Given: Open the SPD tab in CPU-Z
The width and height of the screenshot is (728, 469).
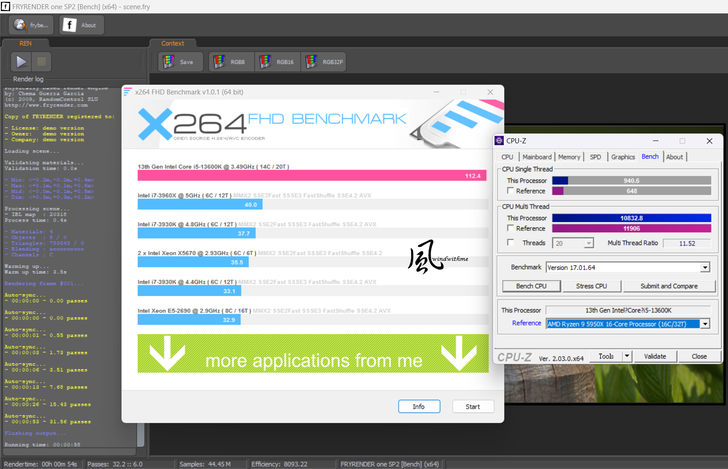Looking at the screenshot, I should pyautogui.click(x=595, y=157).
